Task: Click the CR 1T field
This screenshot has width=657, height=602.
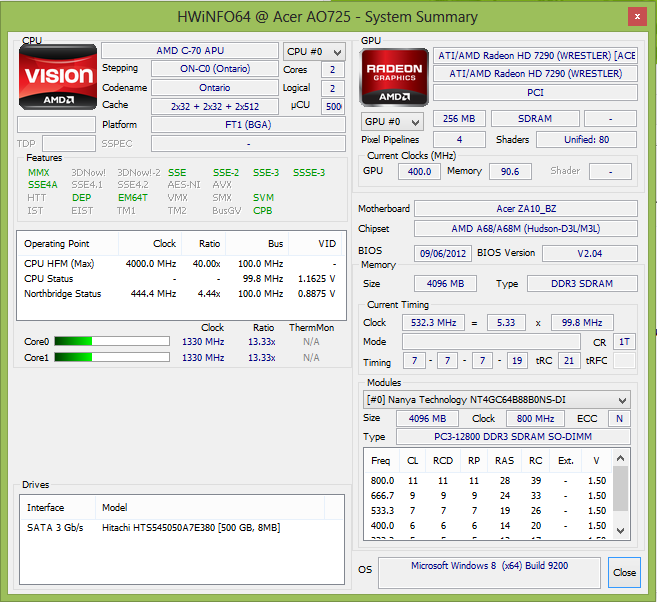Action: (x=624, y=342)
